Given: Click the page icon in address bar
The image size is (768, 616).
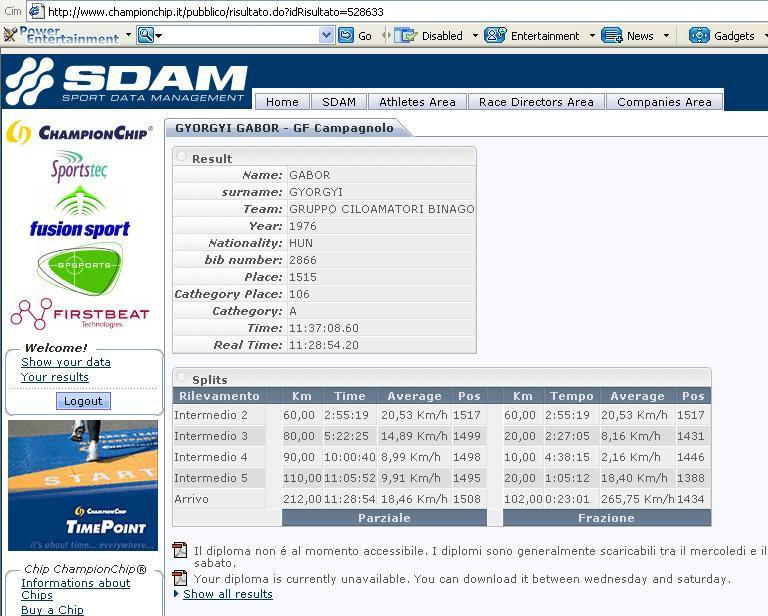Looking at the screenshot, I should (36, 11).
